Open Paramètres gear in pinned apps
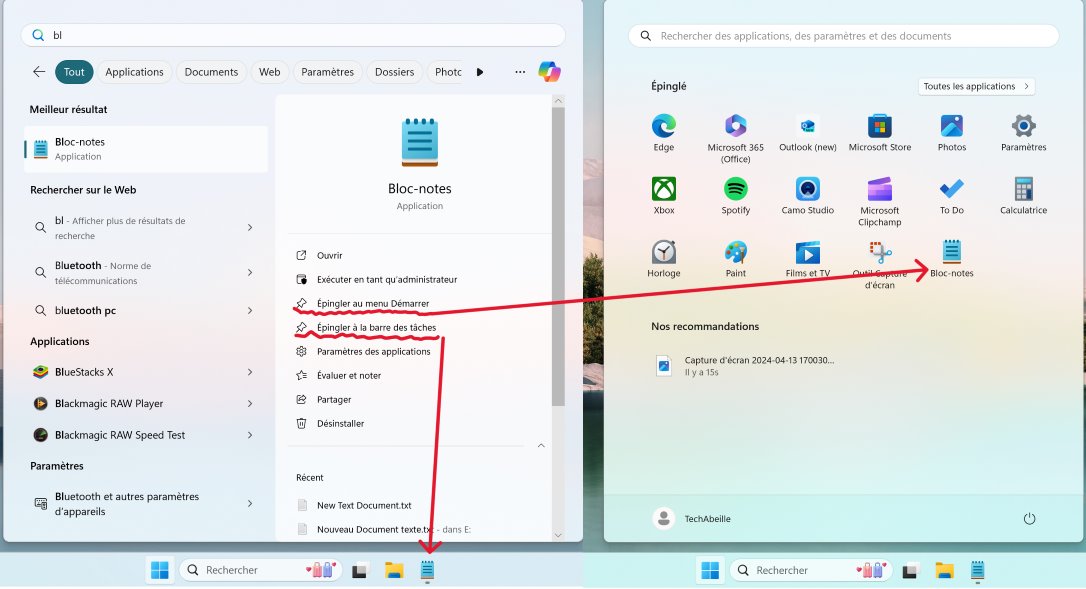 tap(1024, 127)
